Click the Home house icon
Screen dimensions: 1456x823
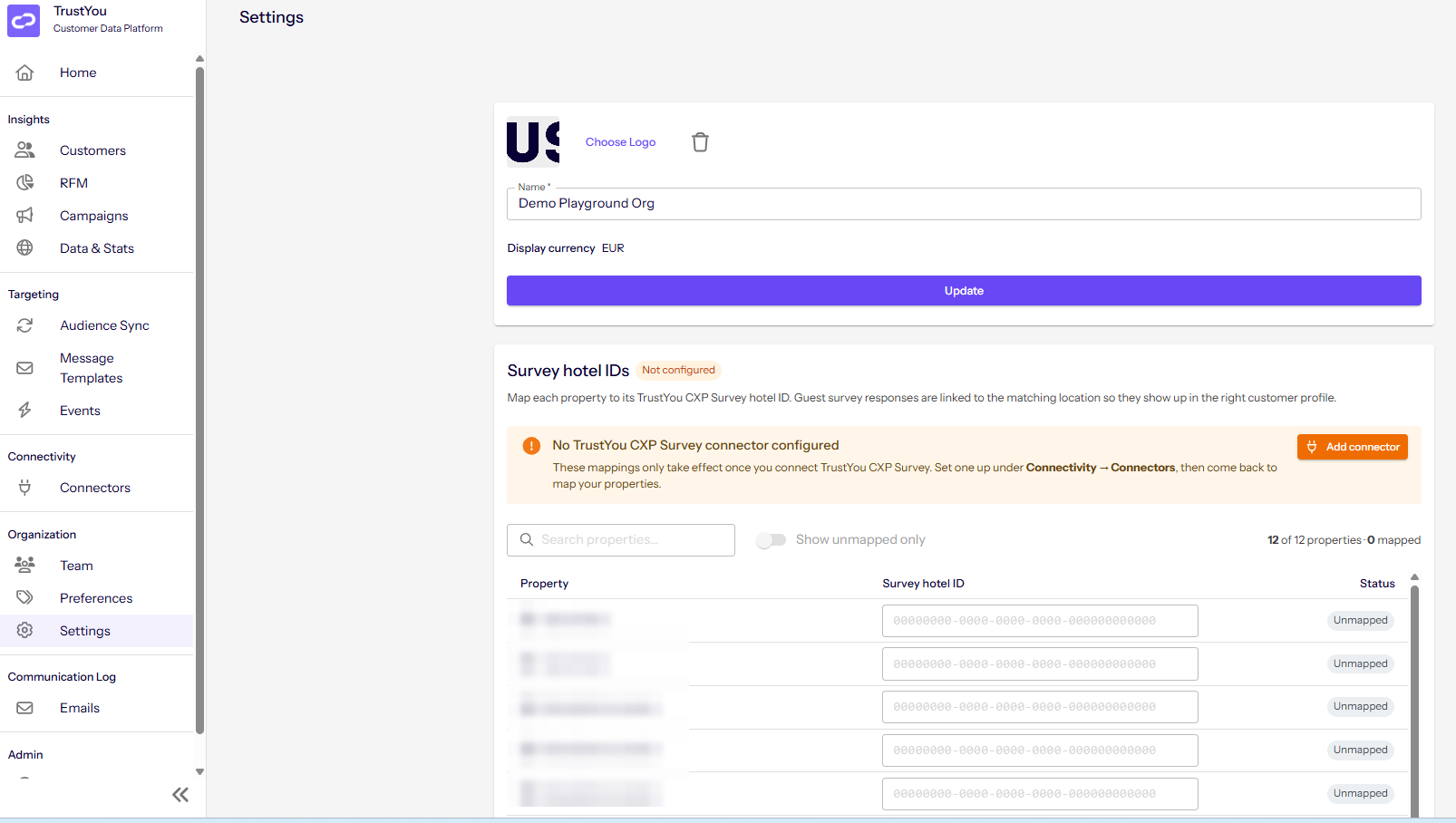coord(24,73)
